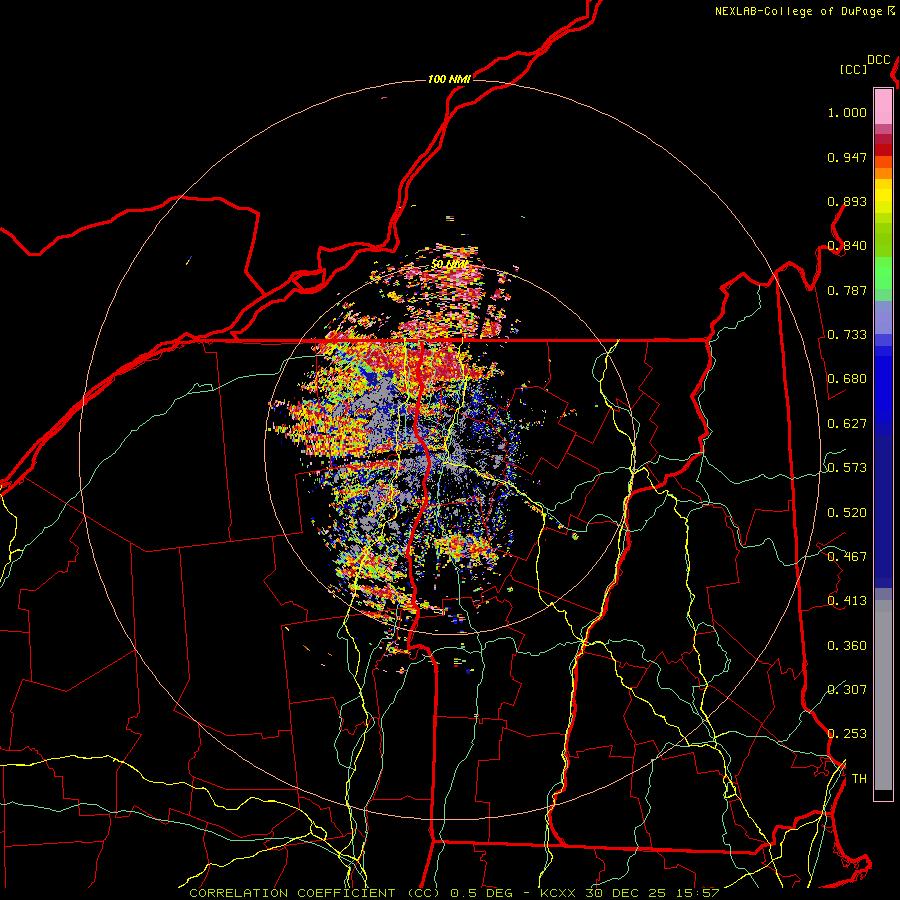Click the 1.000 color scale value
The image size is (900, 900).
tap(847, 113)
